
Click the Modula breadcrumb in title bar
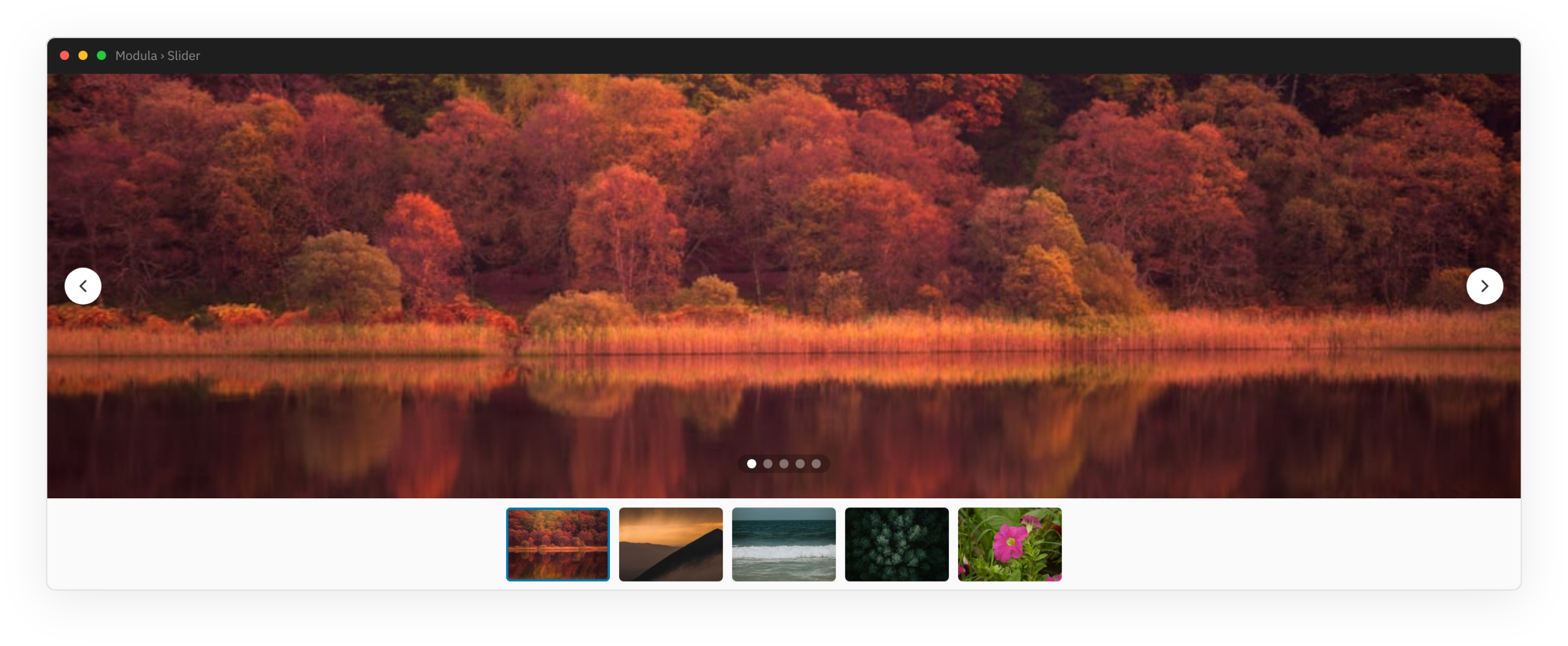coord(136,56)
